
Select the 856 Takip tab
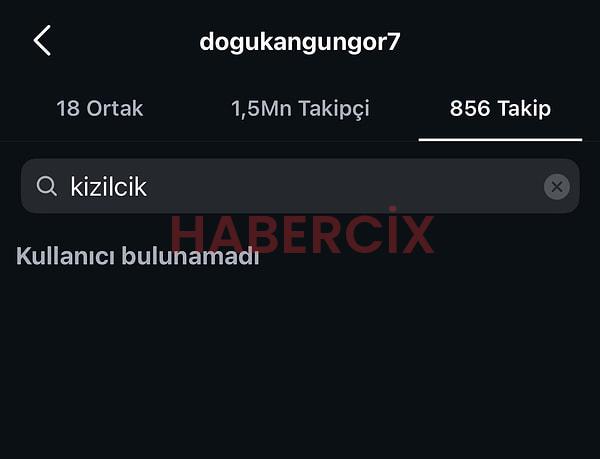[x=500, y=109]
